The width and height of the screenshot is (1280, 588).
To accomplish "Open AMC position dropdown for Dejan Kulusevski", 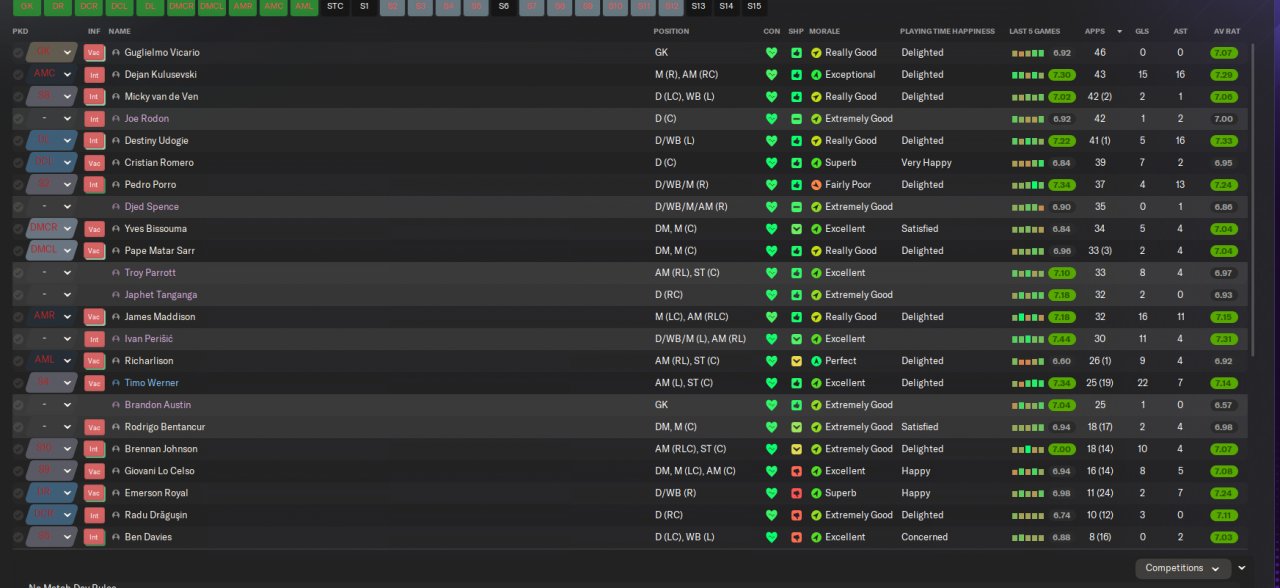I will [52, 74].
